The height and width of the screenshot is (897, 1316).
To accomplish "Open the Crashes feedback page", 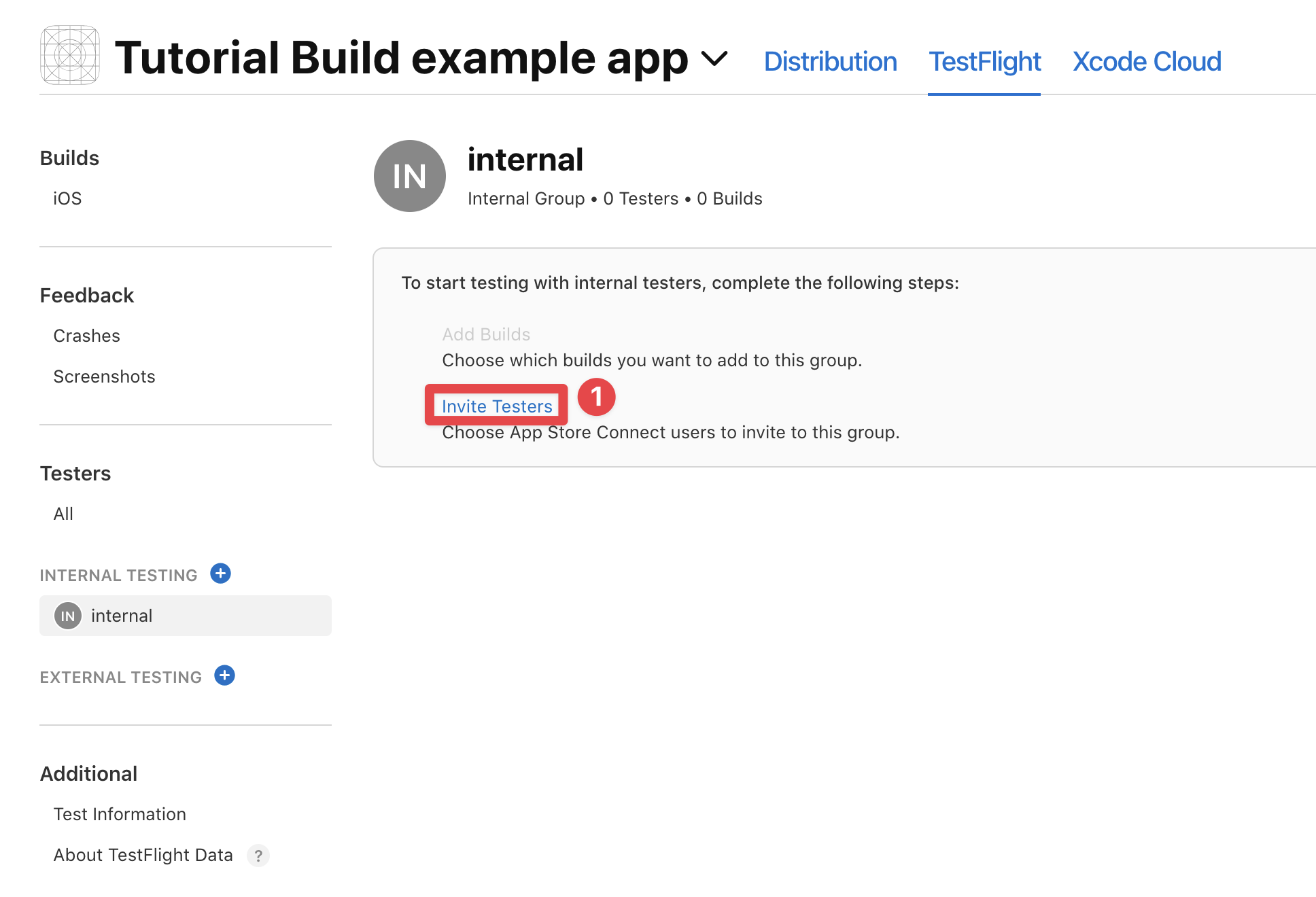I will pos(86,335).
